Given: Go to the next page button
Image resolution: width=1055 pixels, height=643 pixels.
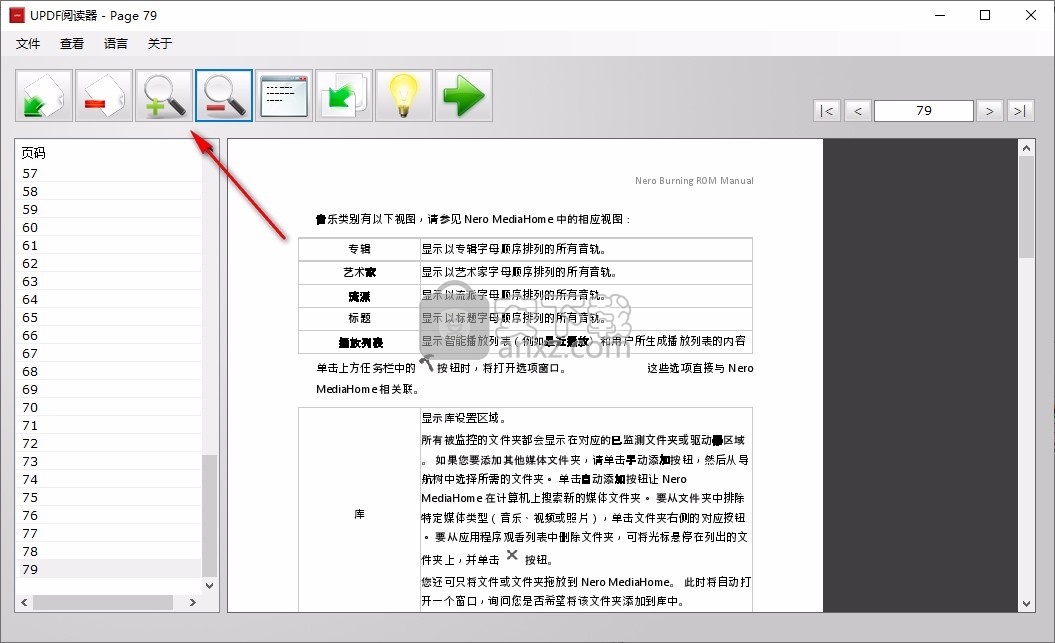Looking at the screenshot, I should pyautogui.click(x=990, y=111).
